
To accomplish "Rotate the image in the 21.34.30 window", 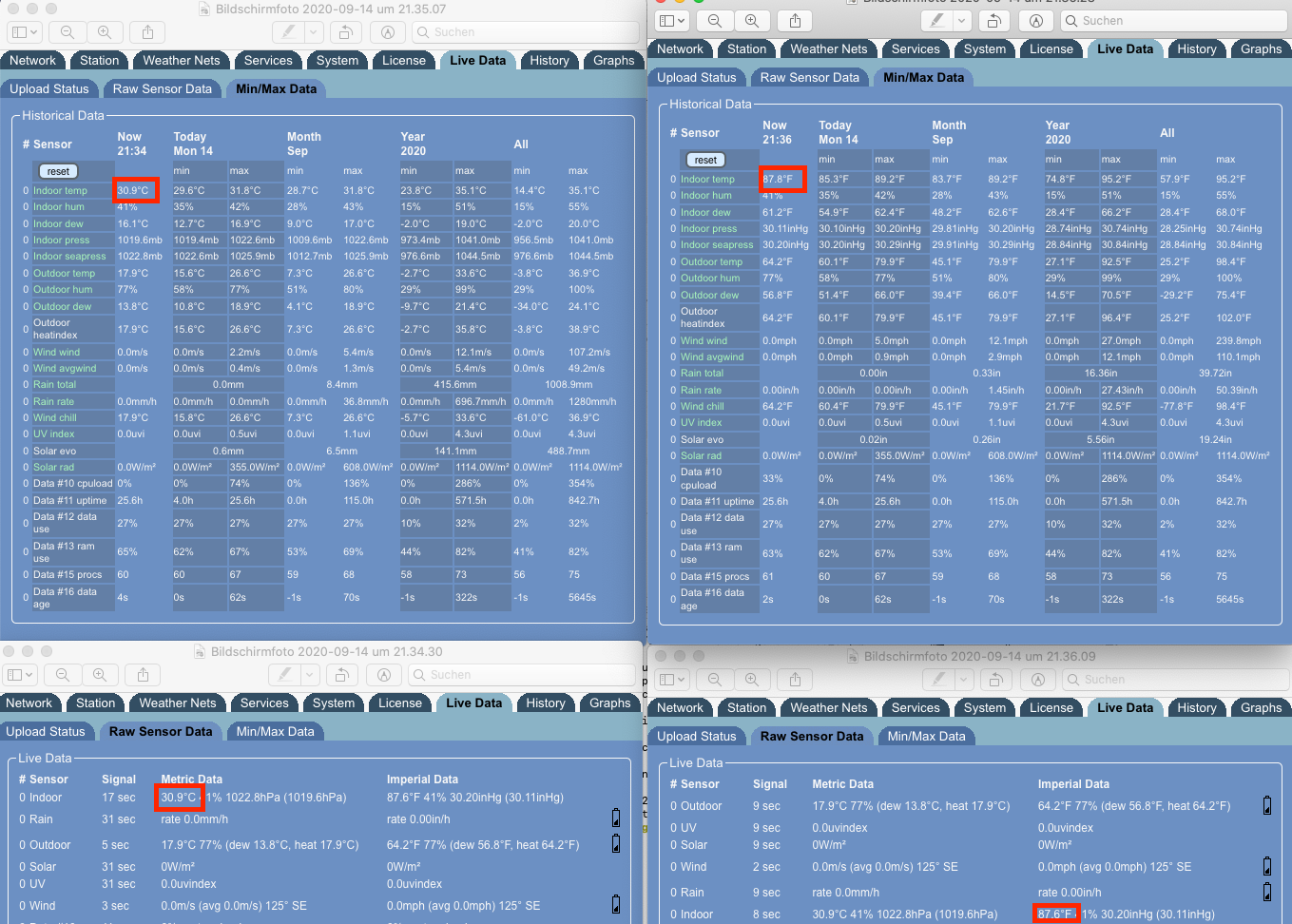I will [x=342, y=674].
